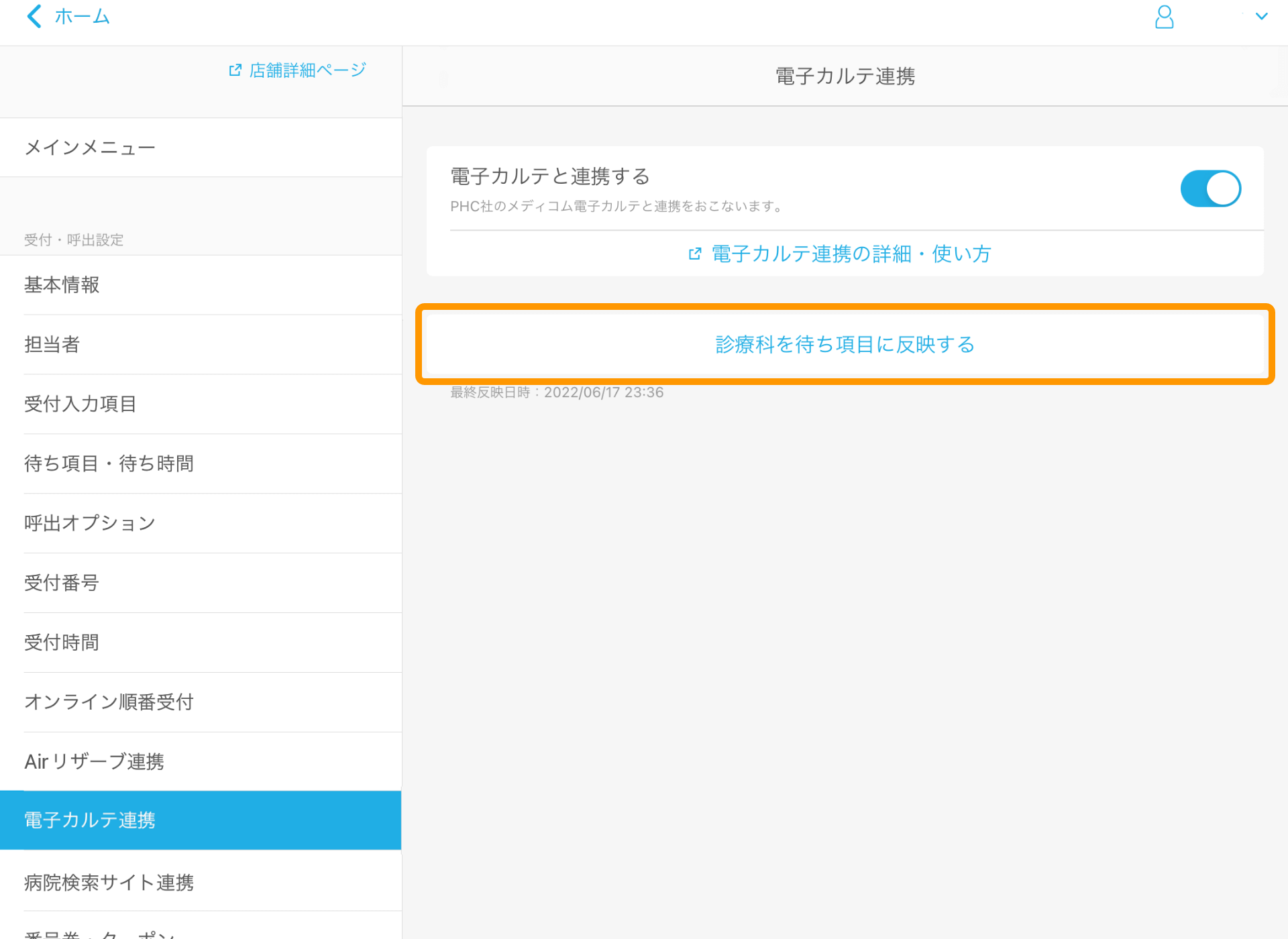Toggle off 電子カルテと連携する switch
The height and width of the screenshot is (939, 1288).
pyautogui.click(x=1210, y=188)
